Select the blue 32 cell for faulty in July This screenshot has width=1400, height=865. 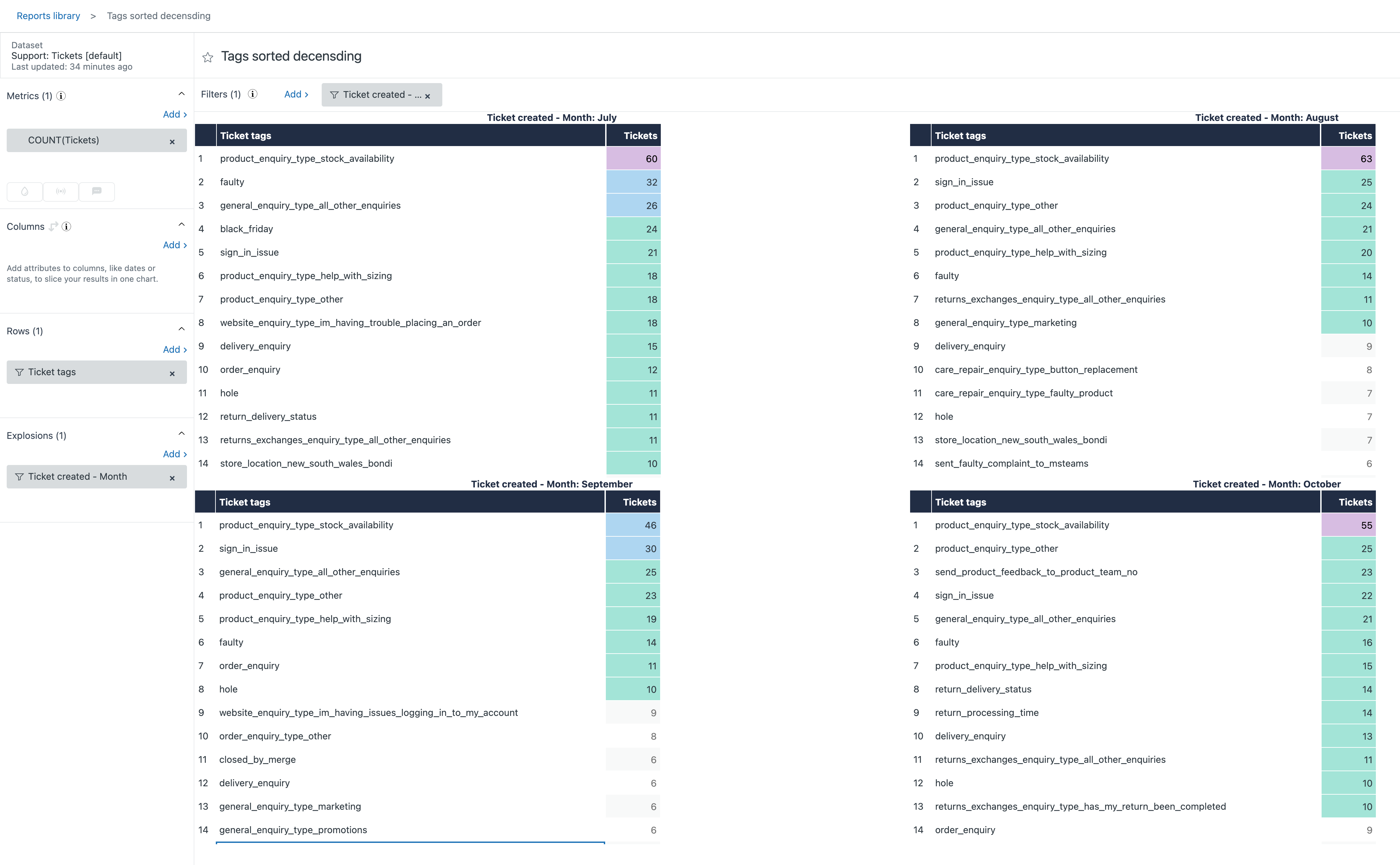coord(633,183)
